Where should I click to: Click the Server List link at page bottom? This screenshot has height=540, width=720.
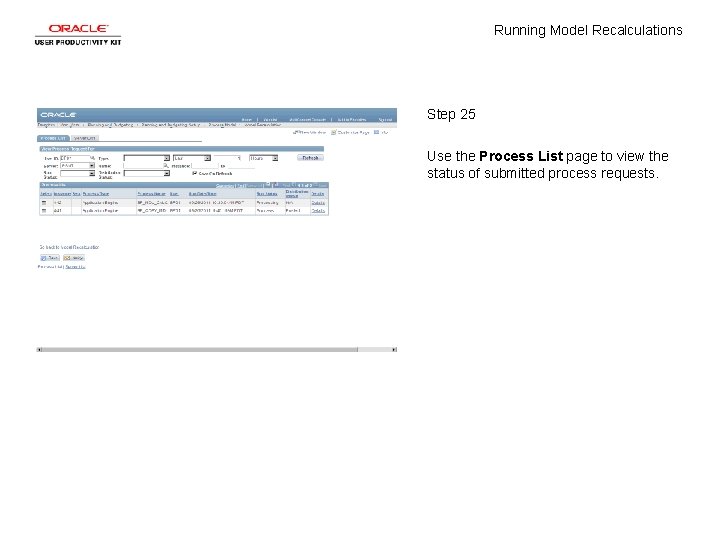click(75, 267)
